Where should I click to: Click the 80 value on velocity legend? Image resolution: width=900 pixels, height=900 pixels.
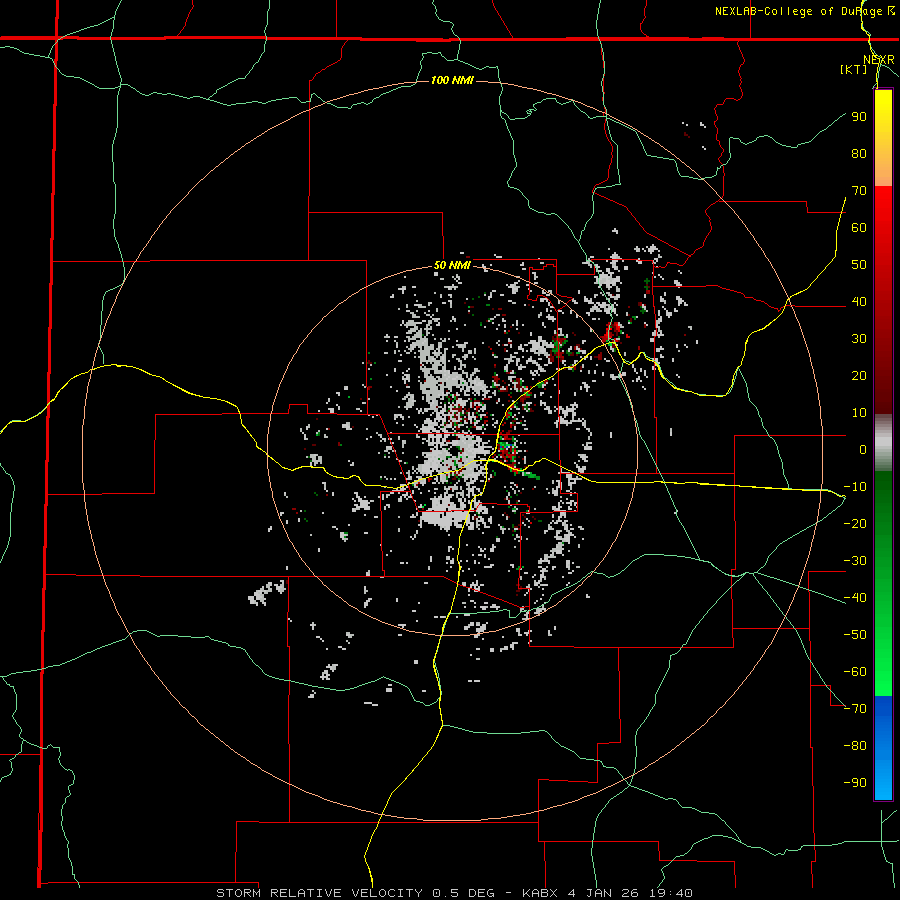(859, 153)
